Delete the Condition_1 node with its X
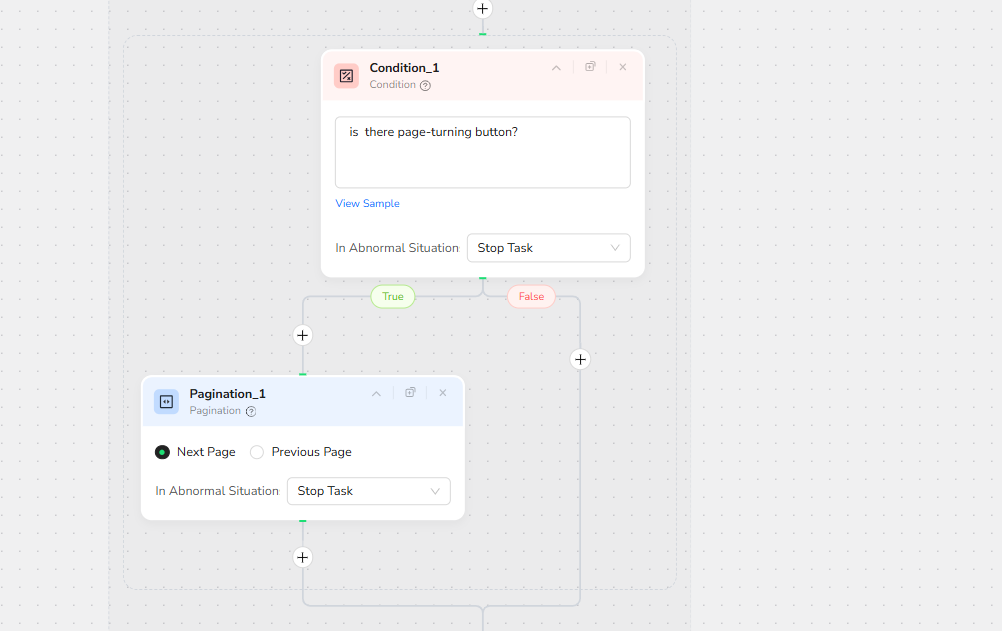Viewport: 1002px width, 631px height. tap(622, 67)
